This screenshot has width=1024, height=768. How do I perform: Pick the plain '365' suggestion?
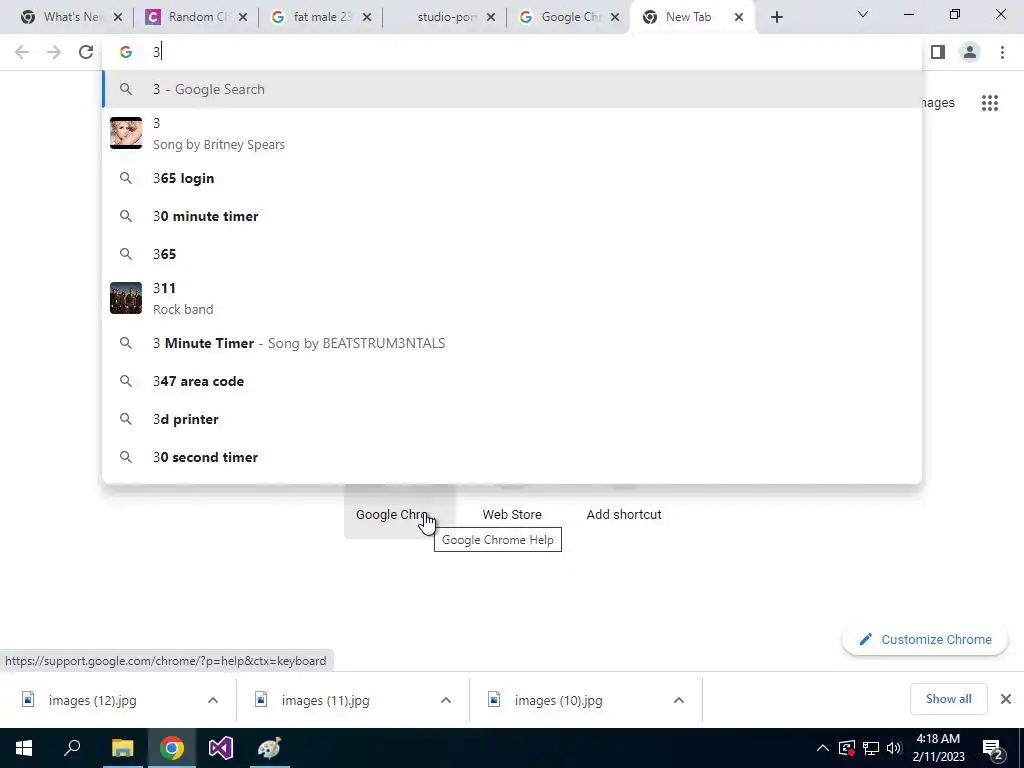coord(512,254)
